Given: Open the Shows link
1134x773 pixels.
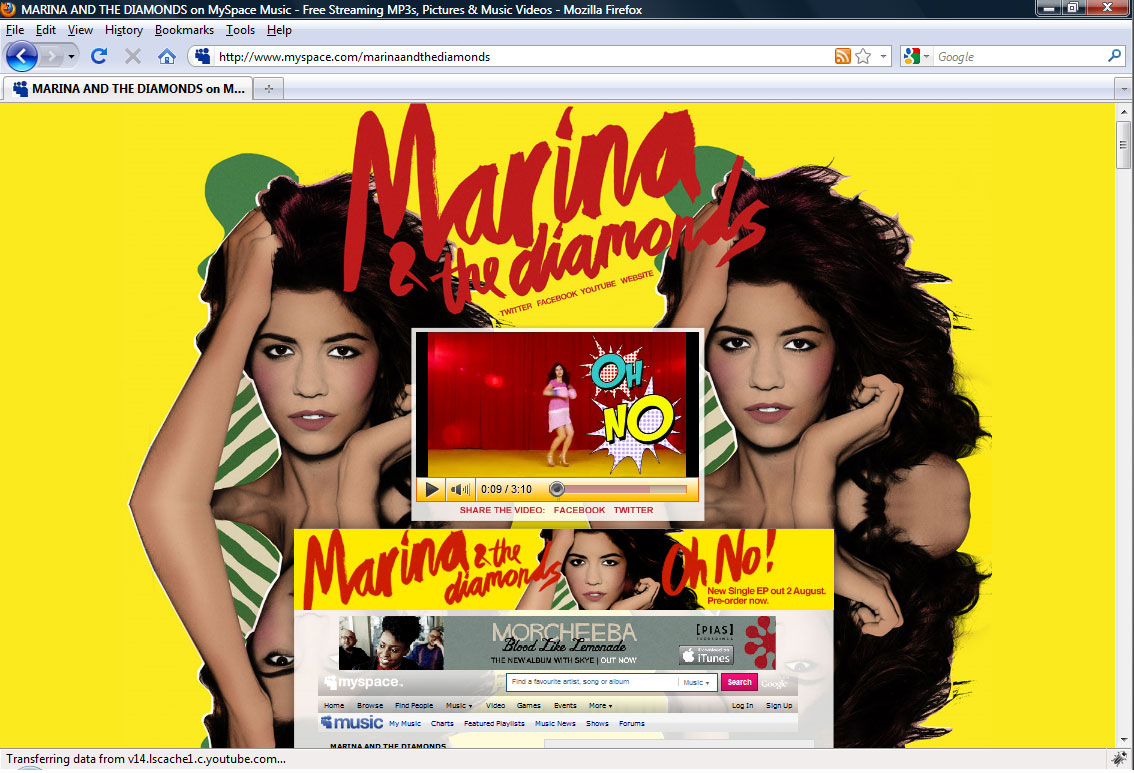Looking at the screenshot, I should point(597,723).
